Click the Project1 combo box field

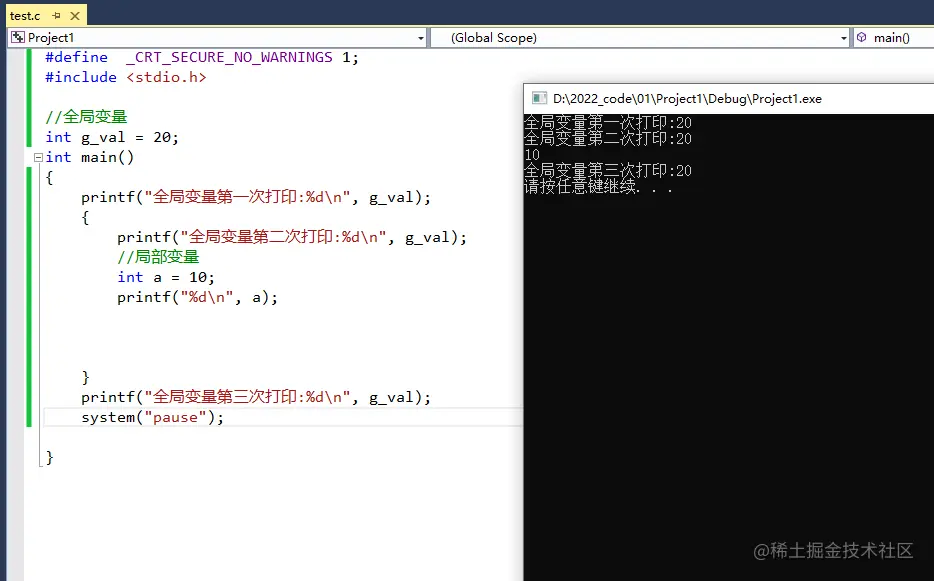coord(217,38)
